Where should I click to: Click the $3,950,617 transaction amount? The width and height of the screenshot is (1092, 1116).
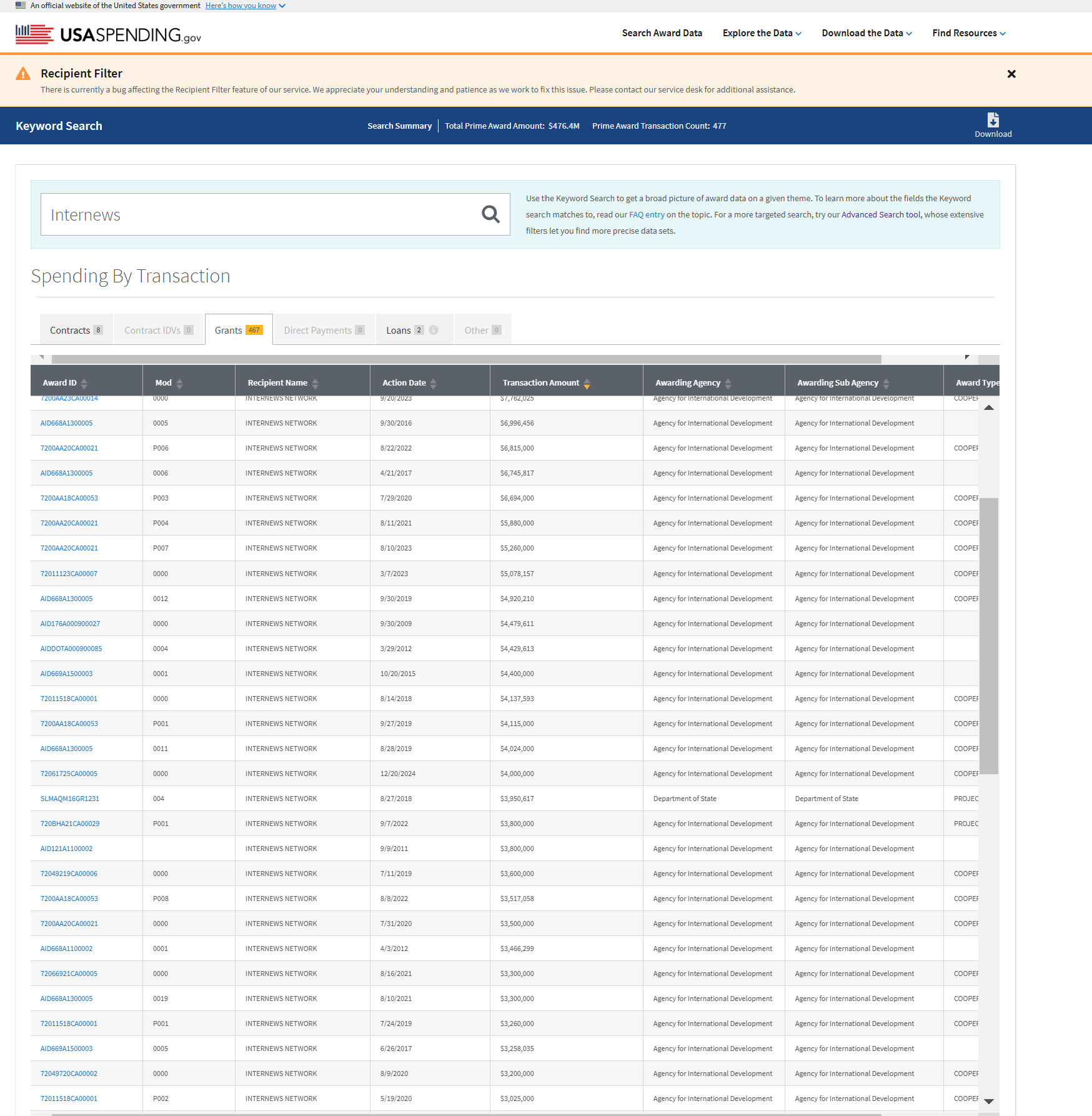[x=517, y=799]
